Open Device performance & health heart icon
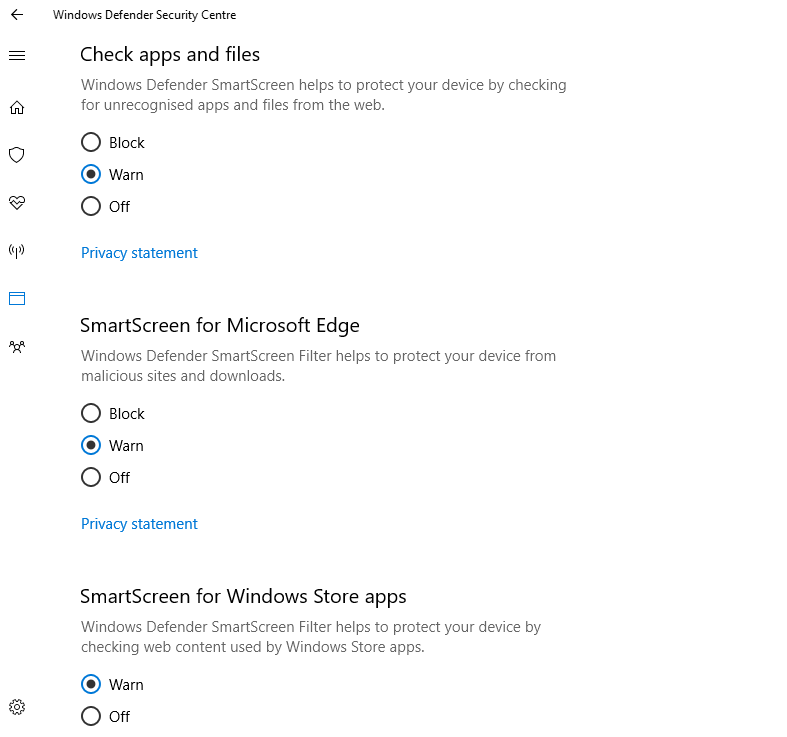Image resolution: width=787 pixels, height=737 pixels. click(x=17, y=203)
